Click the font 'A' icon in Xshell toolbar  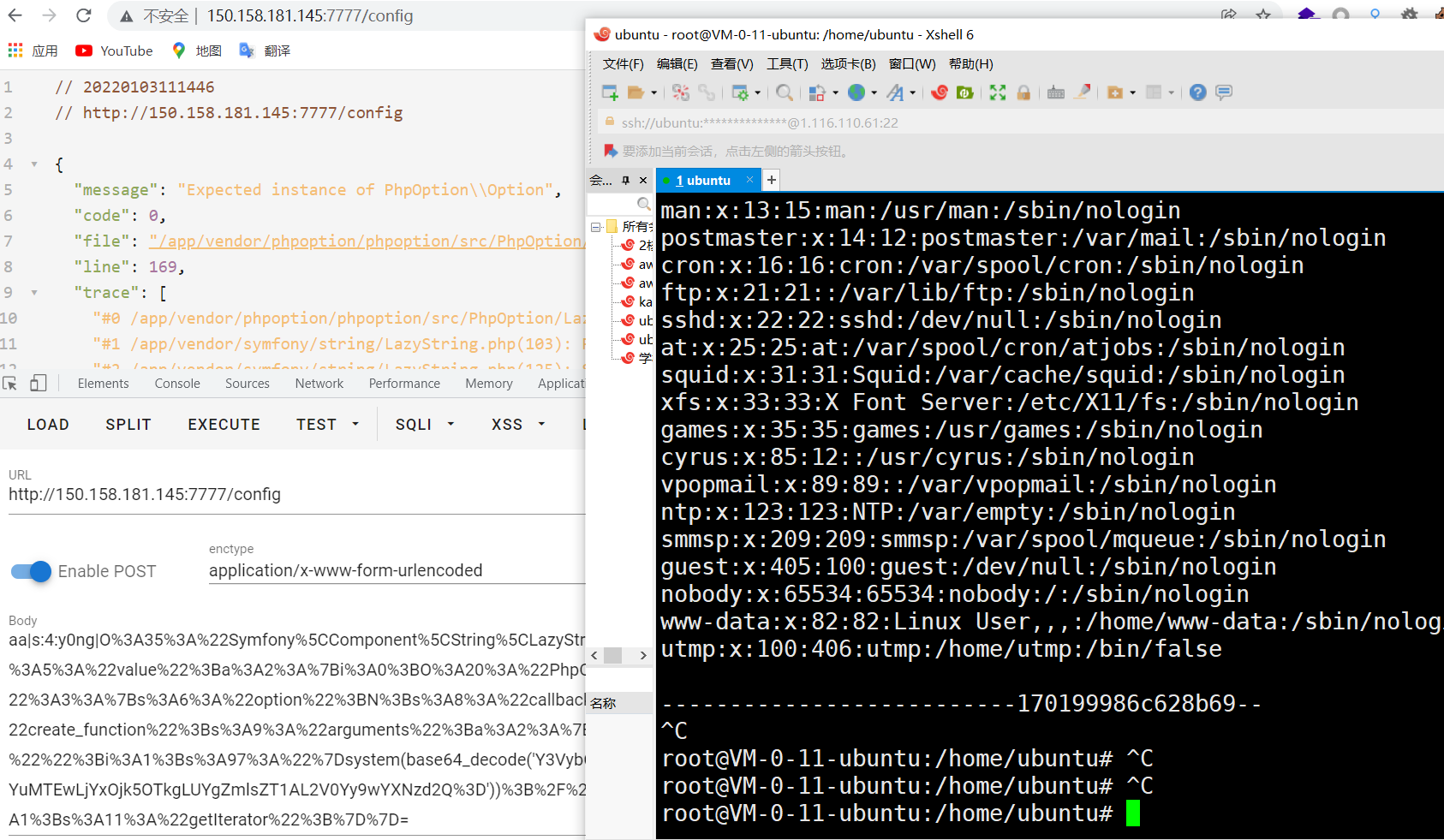895,92
